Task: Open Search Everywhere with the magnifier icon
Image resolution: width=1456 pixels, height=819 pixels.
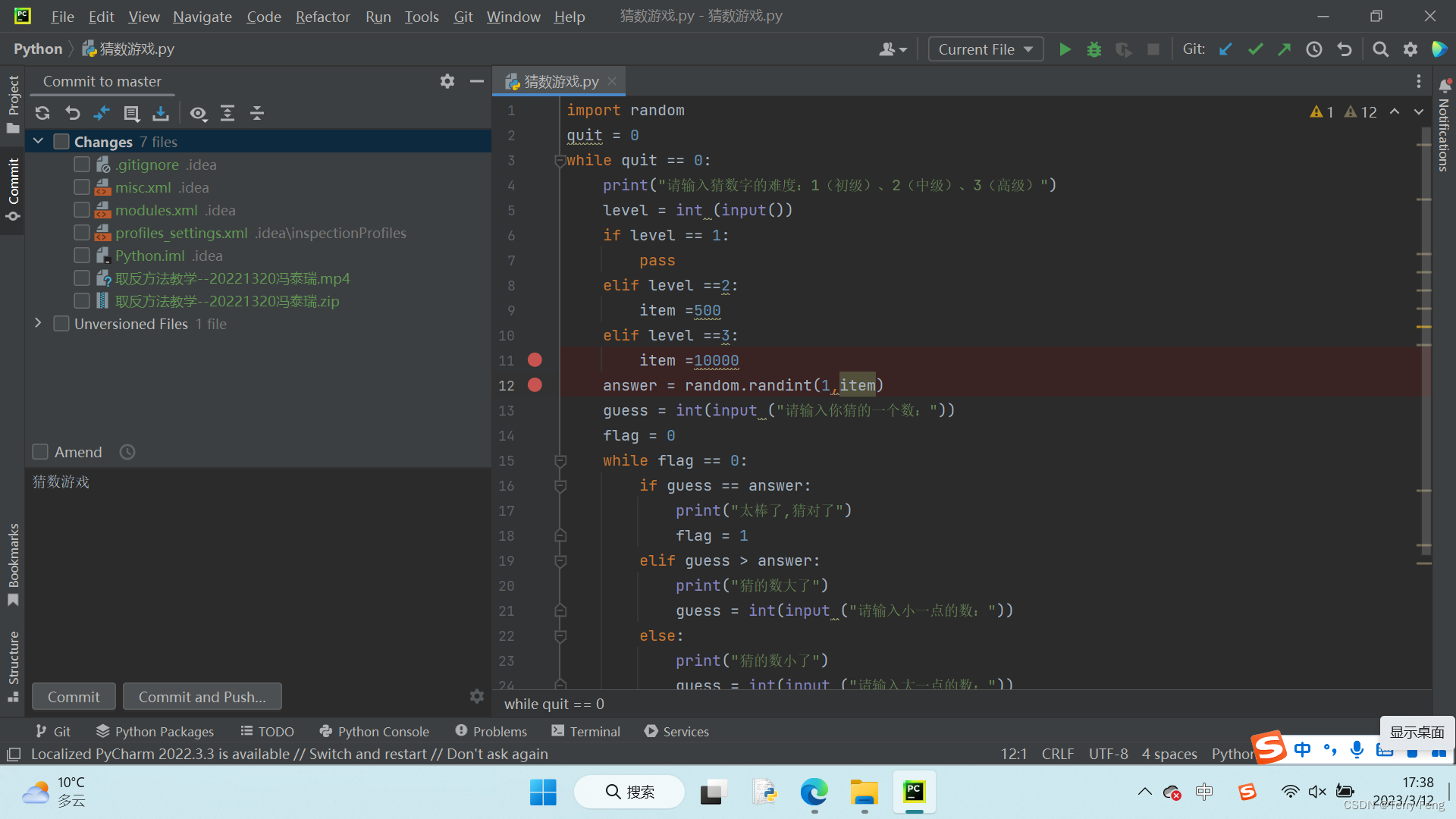Action: (x=1381, y=49)
